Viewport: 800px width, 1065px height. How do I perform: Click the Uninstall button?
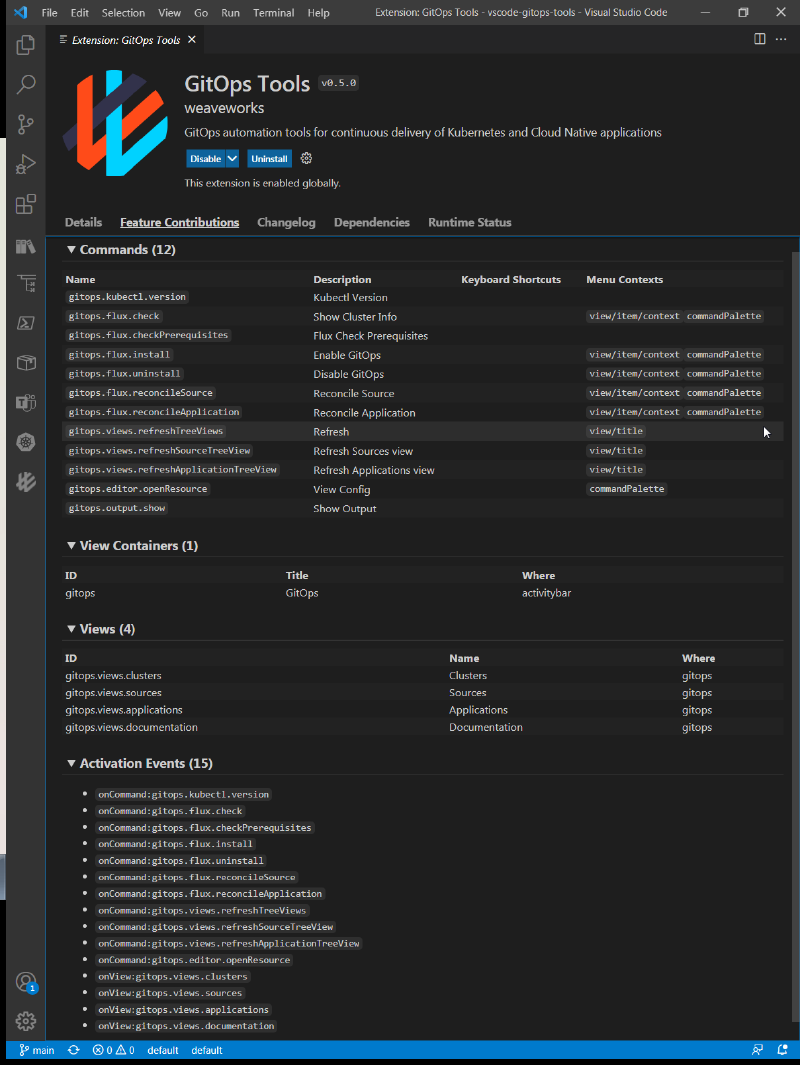coord(269,159)
